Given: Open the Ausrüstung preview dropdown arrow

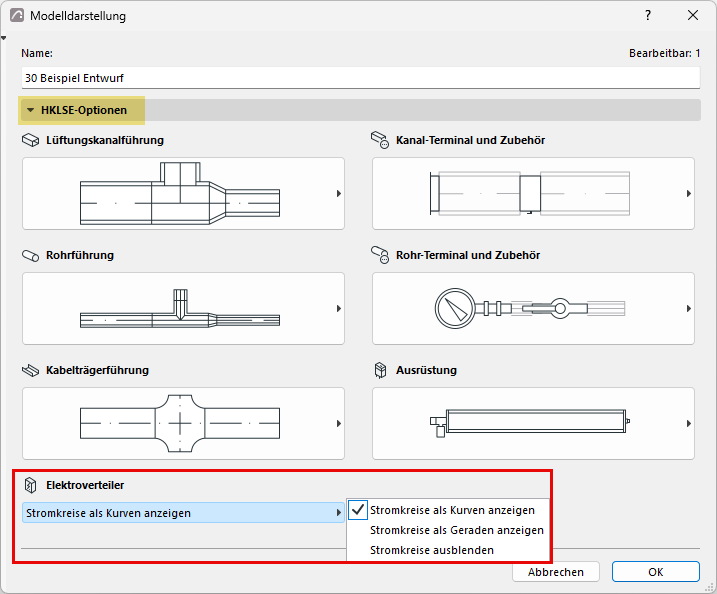Looking at the screenshot, I should [x=689, y=423].
